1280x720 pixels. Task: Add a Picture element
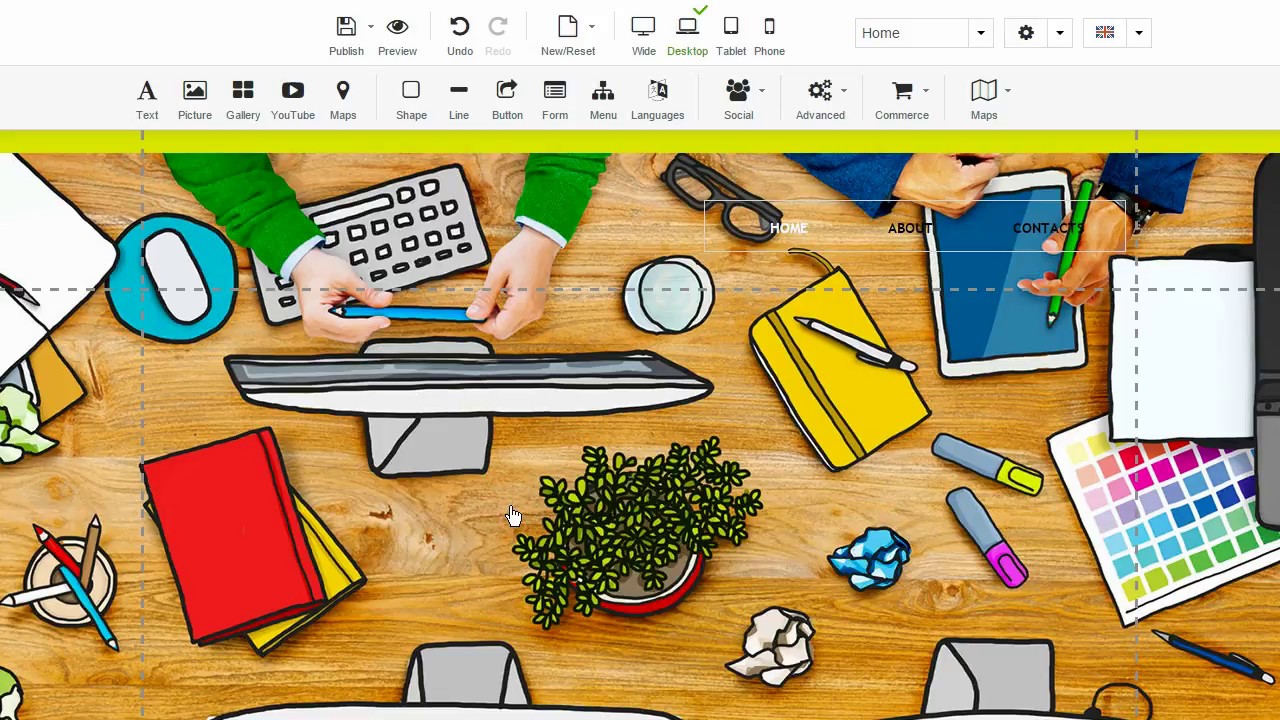pos(195,100)
